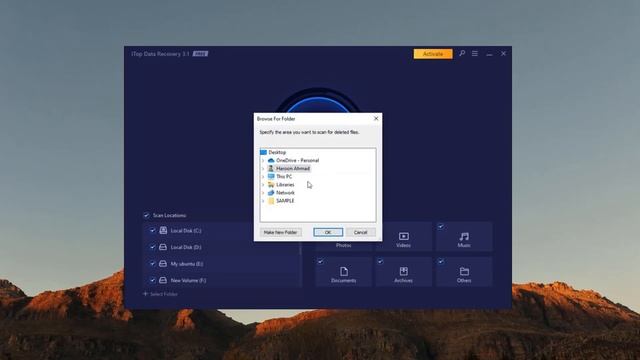Expand the This PC tree node
The image size is (640, 360).
(x=263, y=176)
